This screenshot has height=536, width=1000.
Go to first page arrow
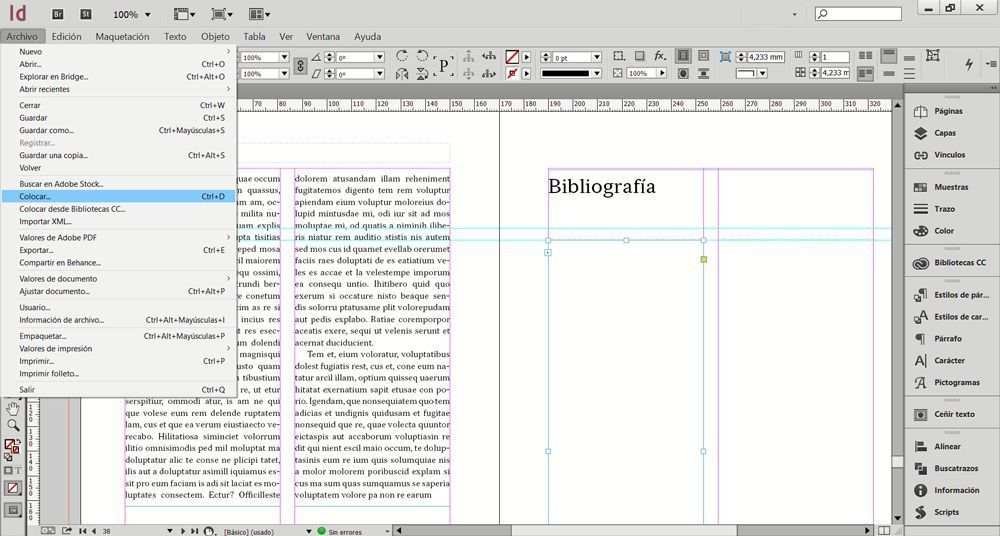coord(82,531)
